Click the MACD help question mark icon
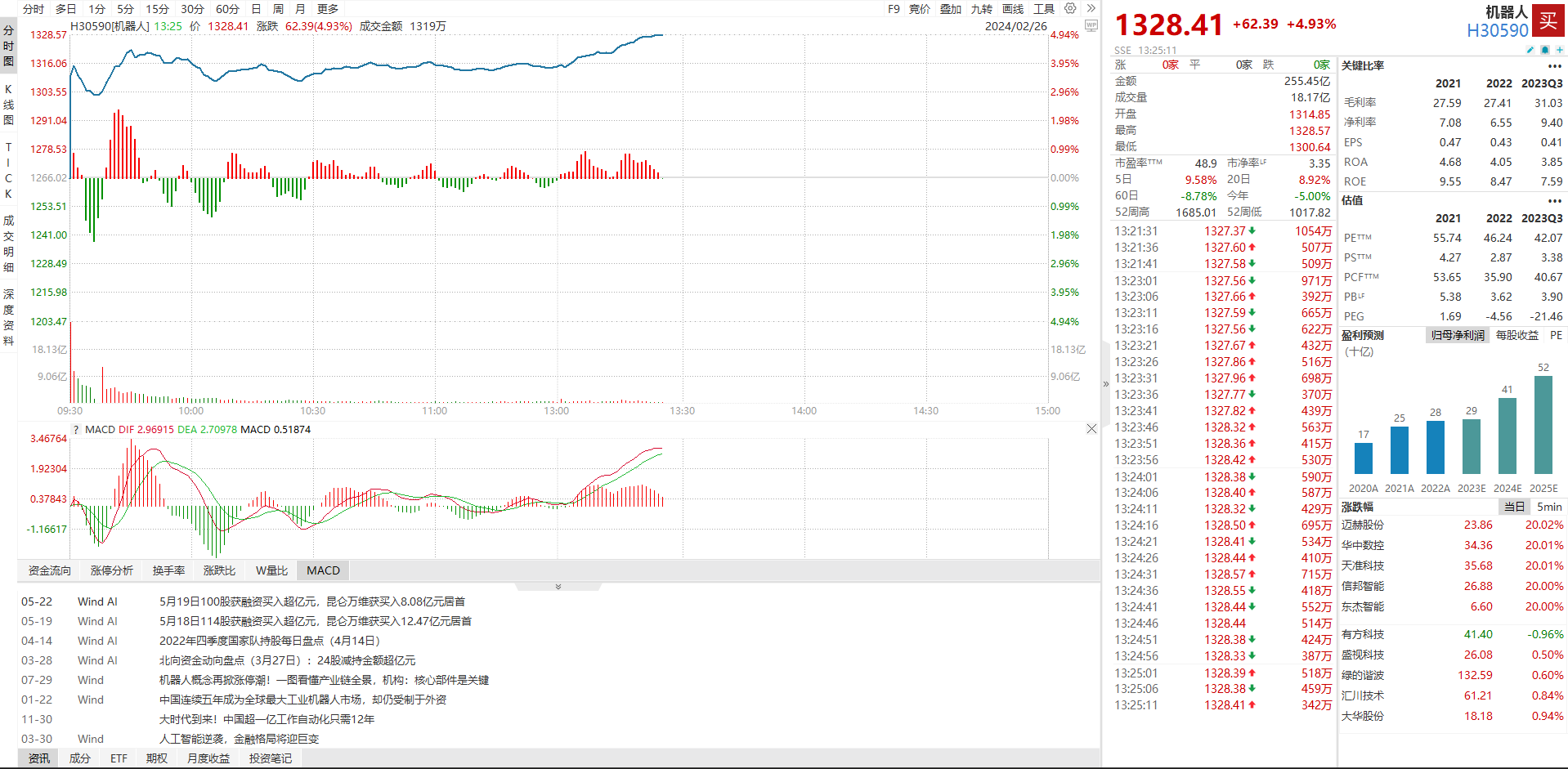 77,429
